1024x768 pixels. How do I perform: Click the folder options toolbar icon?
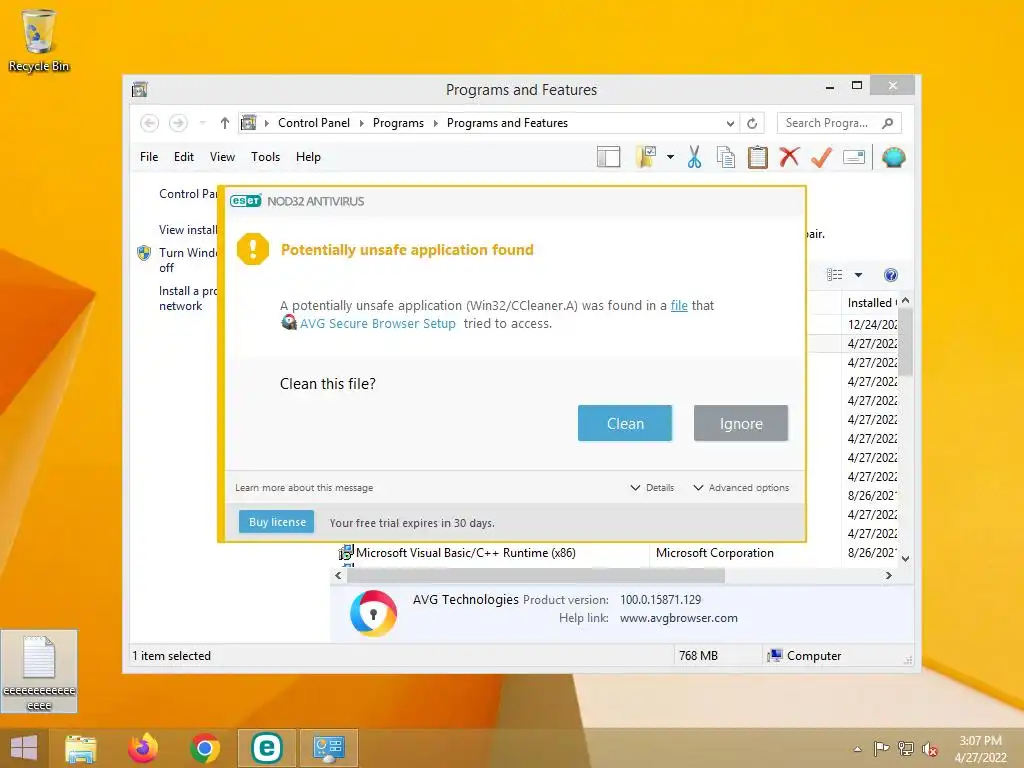click(x=646, y=157)
